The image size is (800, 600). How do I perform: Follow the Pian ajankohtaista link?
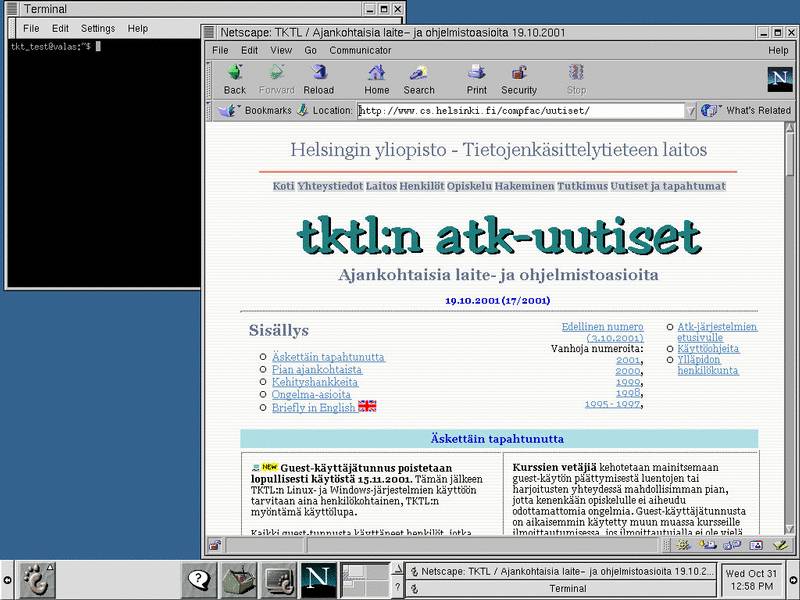(x=317, y=369)
